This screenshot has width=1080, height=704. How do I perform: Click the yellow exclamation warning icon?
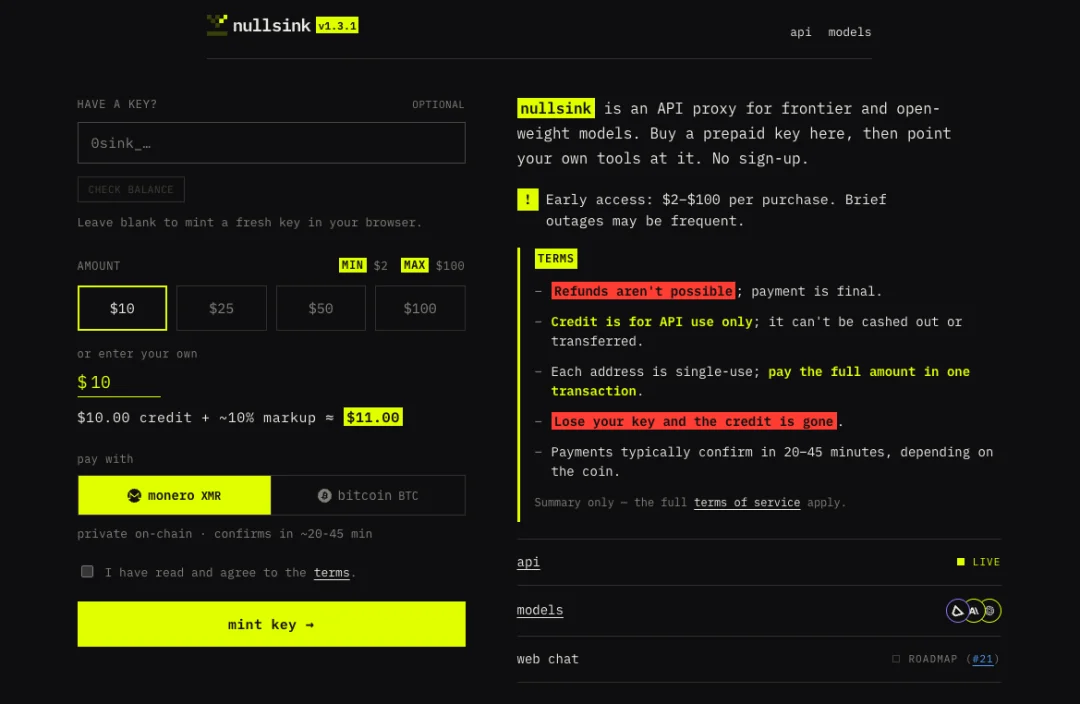pyautogui.click(x=528, y=200)
